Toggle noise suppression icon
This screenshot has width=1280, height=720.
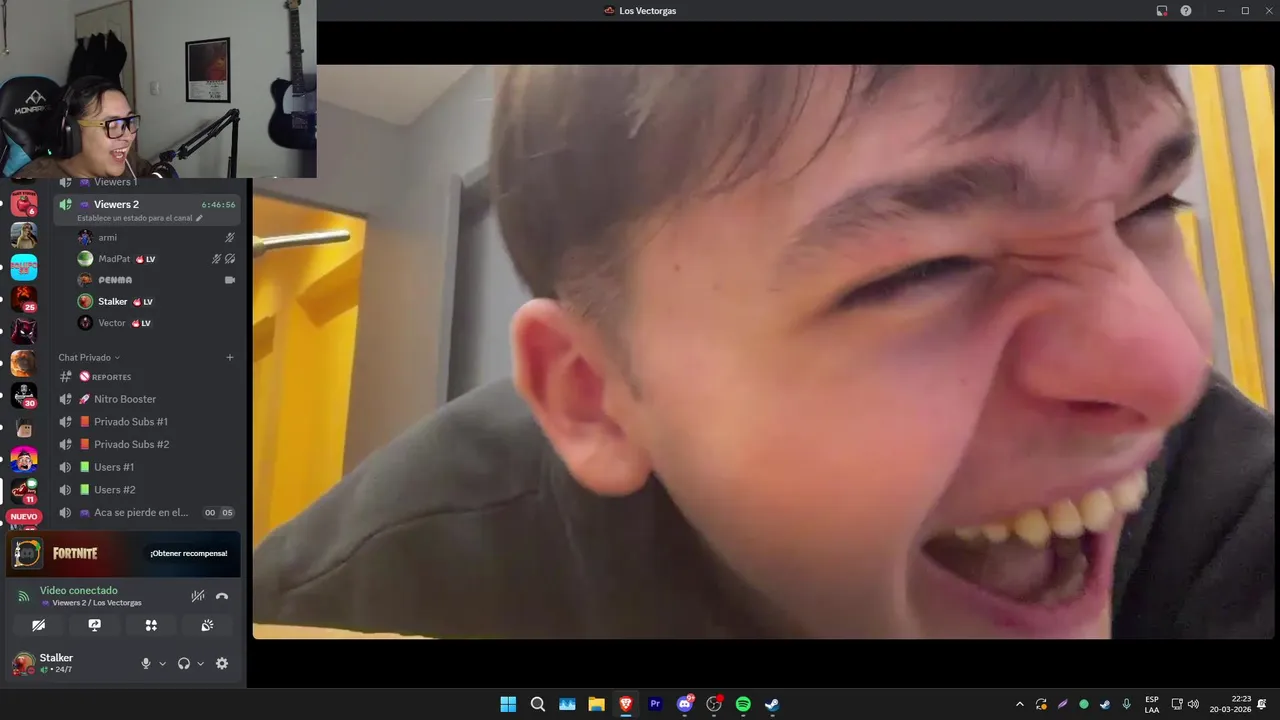[x=198, y=596]
